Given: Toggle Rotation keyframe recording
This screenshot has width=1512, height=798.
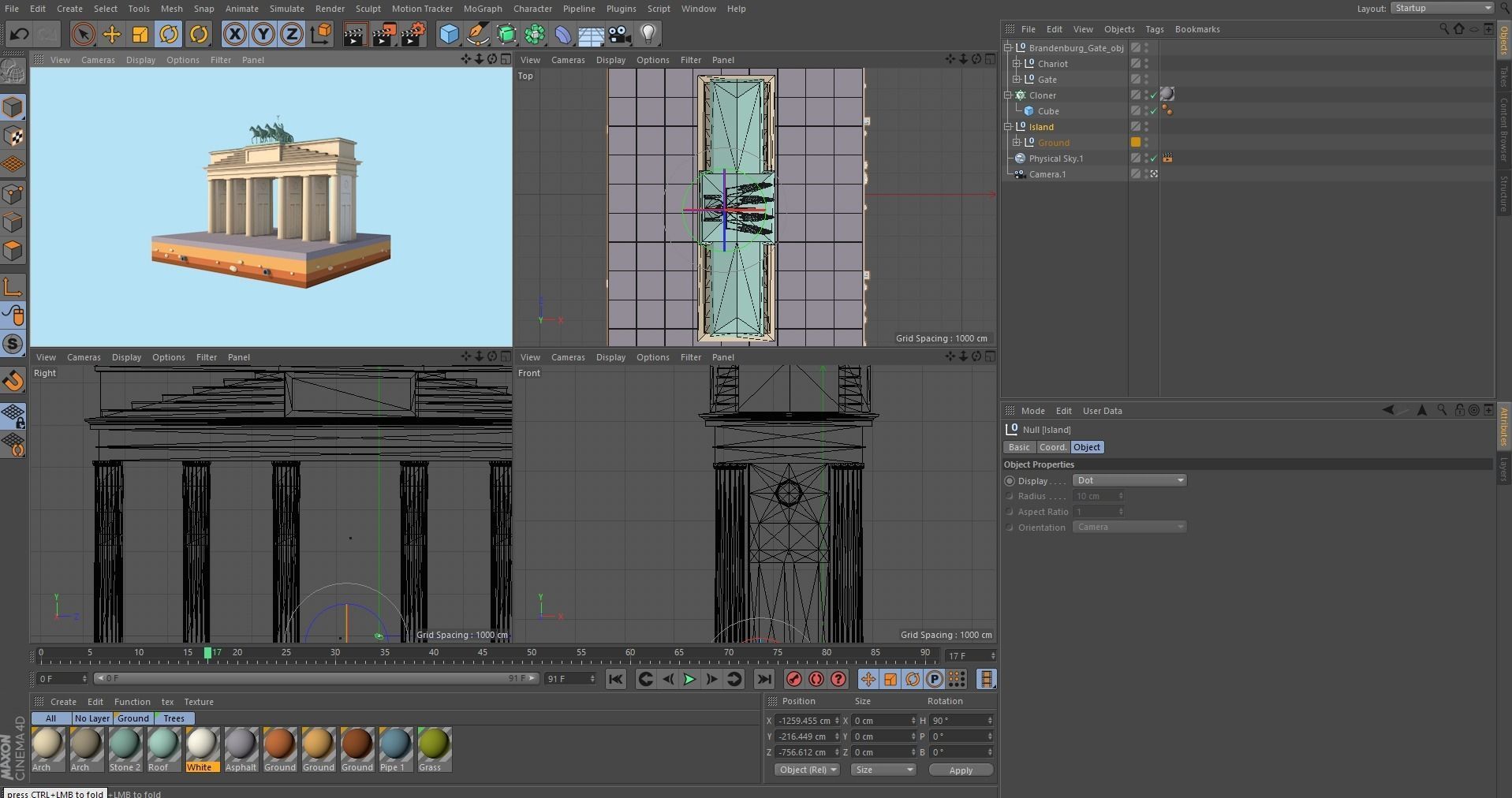Looking at the screenshot, I should click(913, 679).
